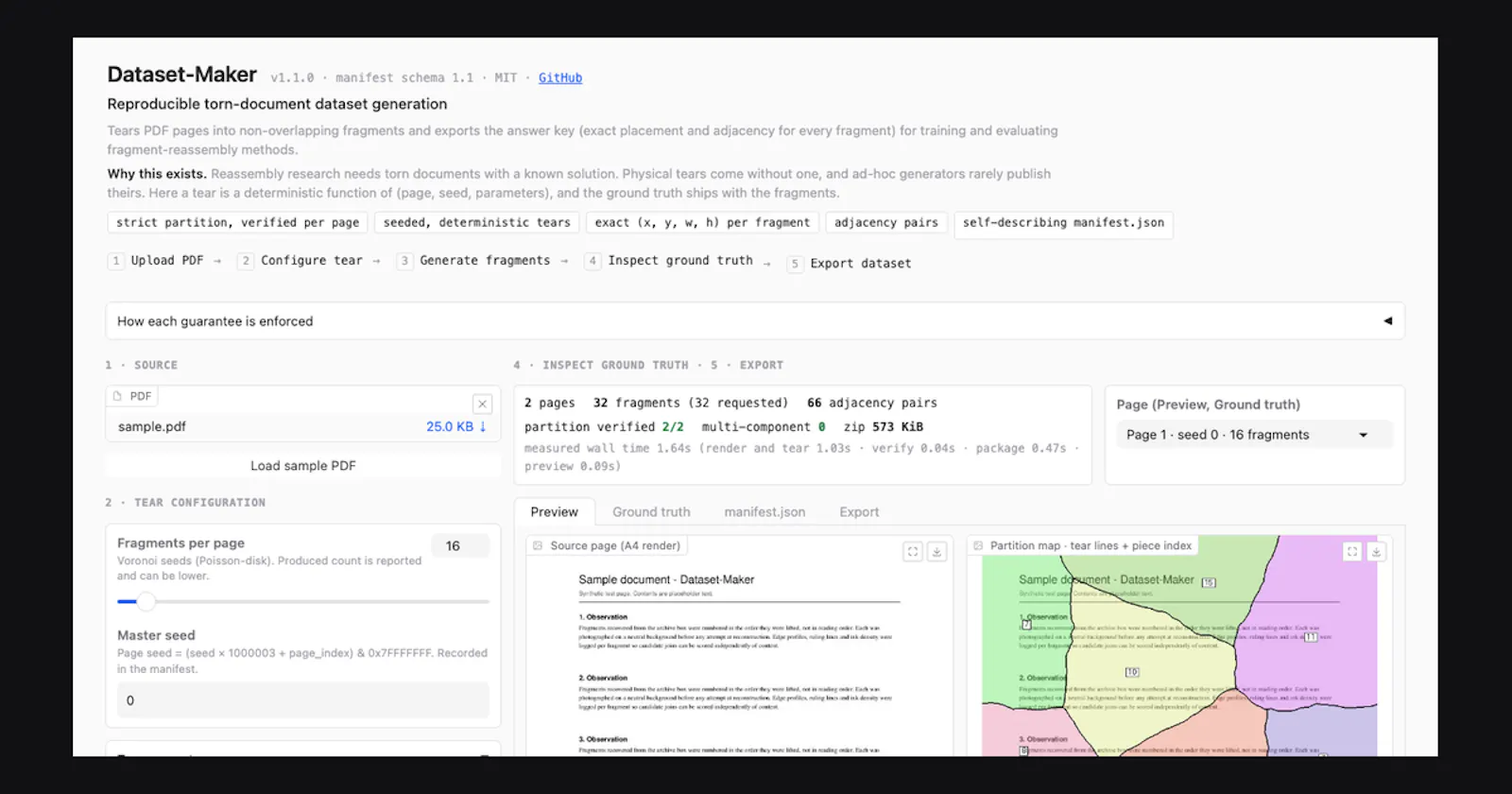Adjust the Fragments per page slider

click(x=303, y=601)
